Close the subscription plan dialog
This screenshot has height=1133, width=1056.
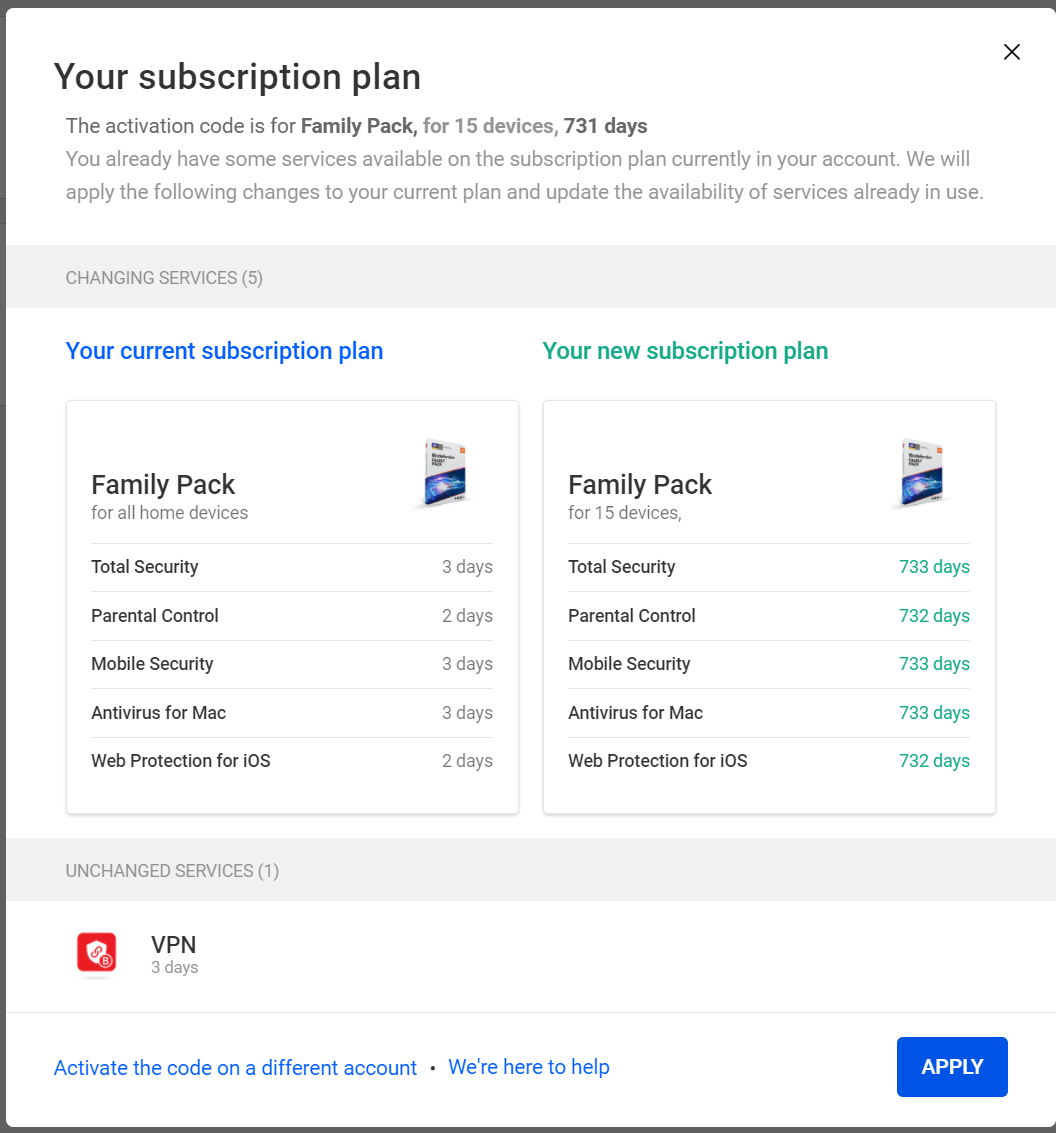[1012, 52]
